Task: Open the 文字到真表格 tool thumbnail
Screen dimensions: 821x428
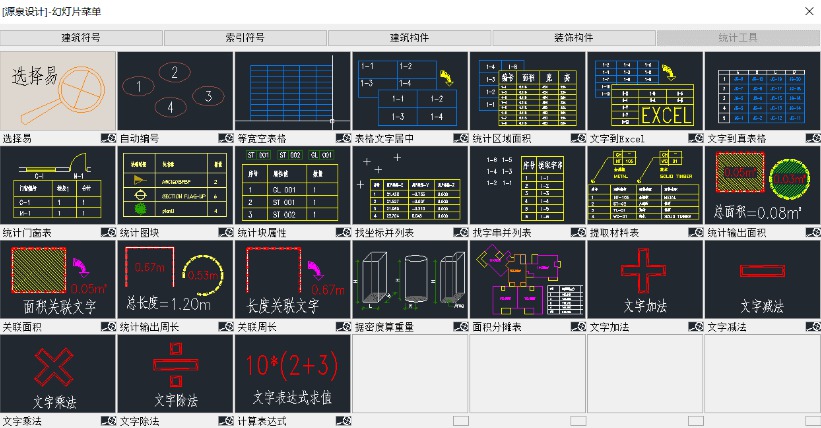Action: (762, 91)
